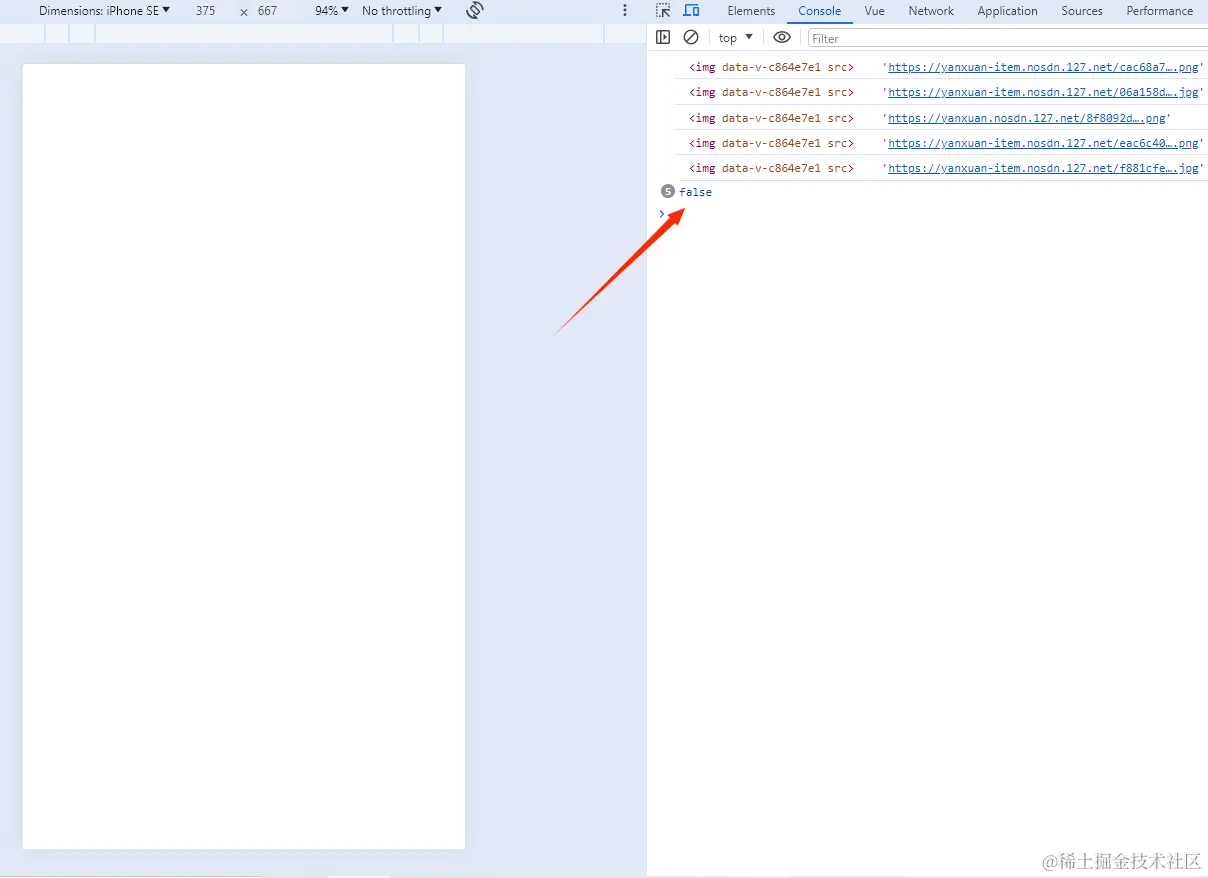Toggle the console sidebar icon
Screen dimensions: 1208x878
pos(662,37)
